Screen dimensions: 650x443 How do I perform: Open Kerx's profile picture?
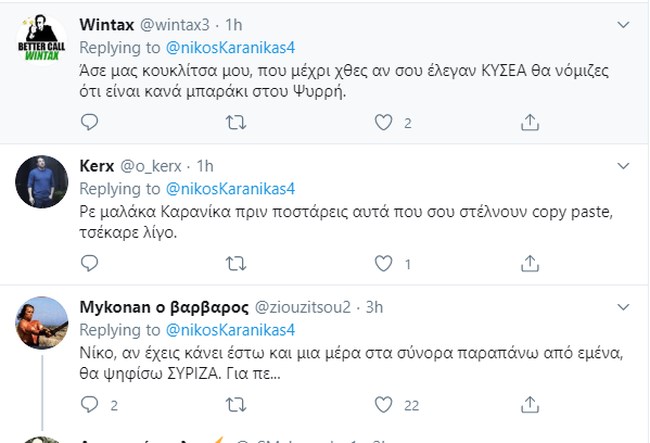click(44, 181)
